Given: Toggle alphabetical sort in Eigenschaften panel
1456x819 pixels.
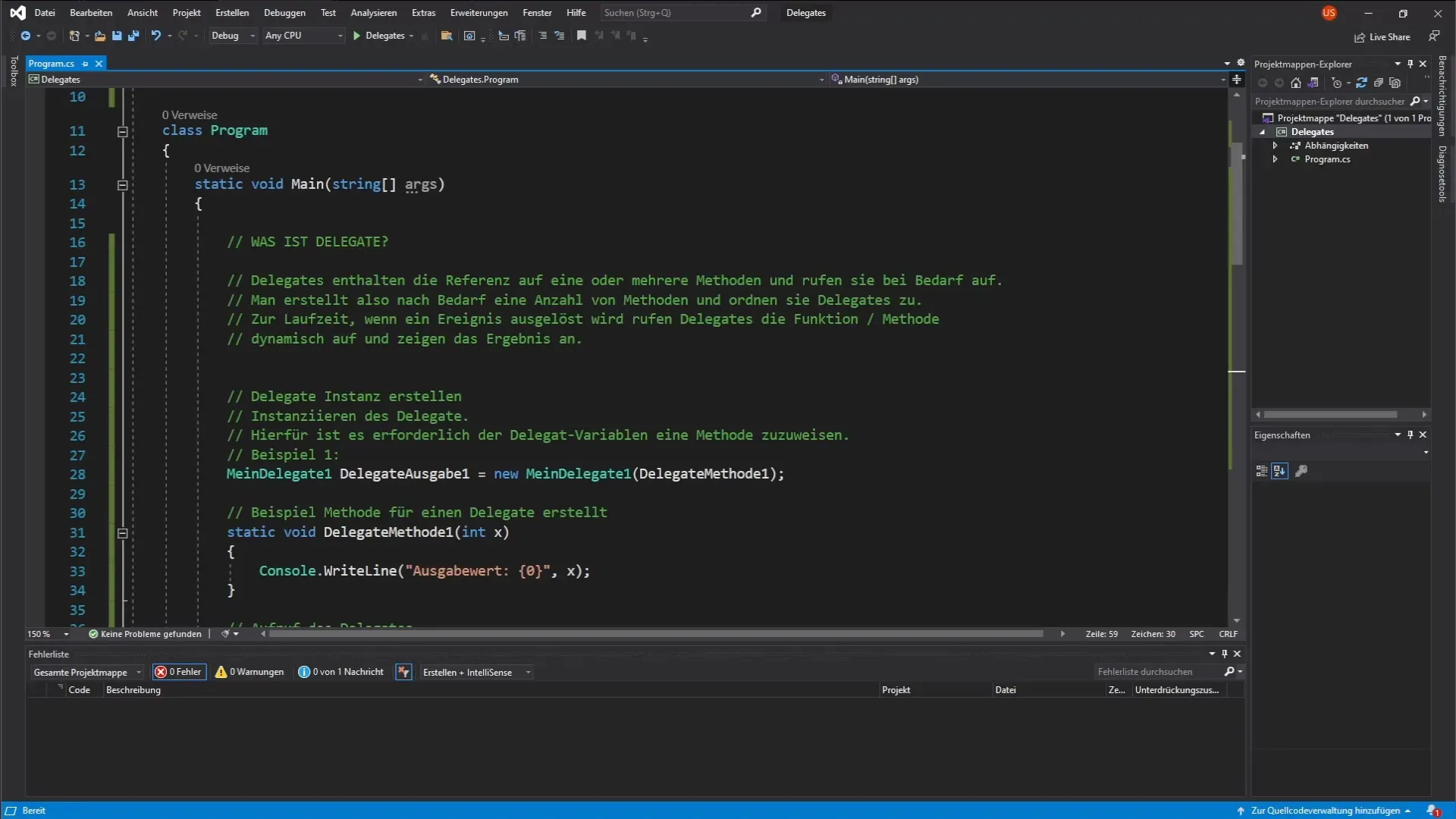Looking at the screenshot, I should point(1280,471).
